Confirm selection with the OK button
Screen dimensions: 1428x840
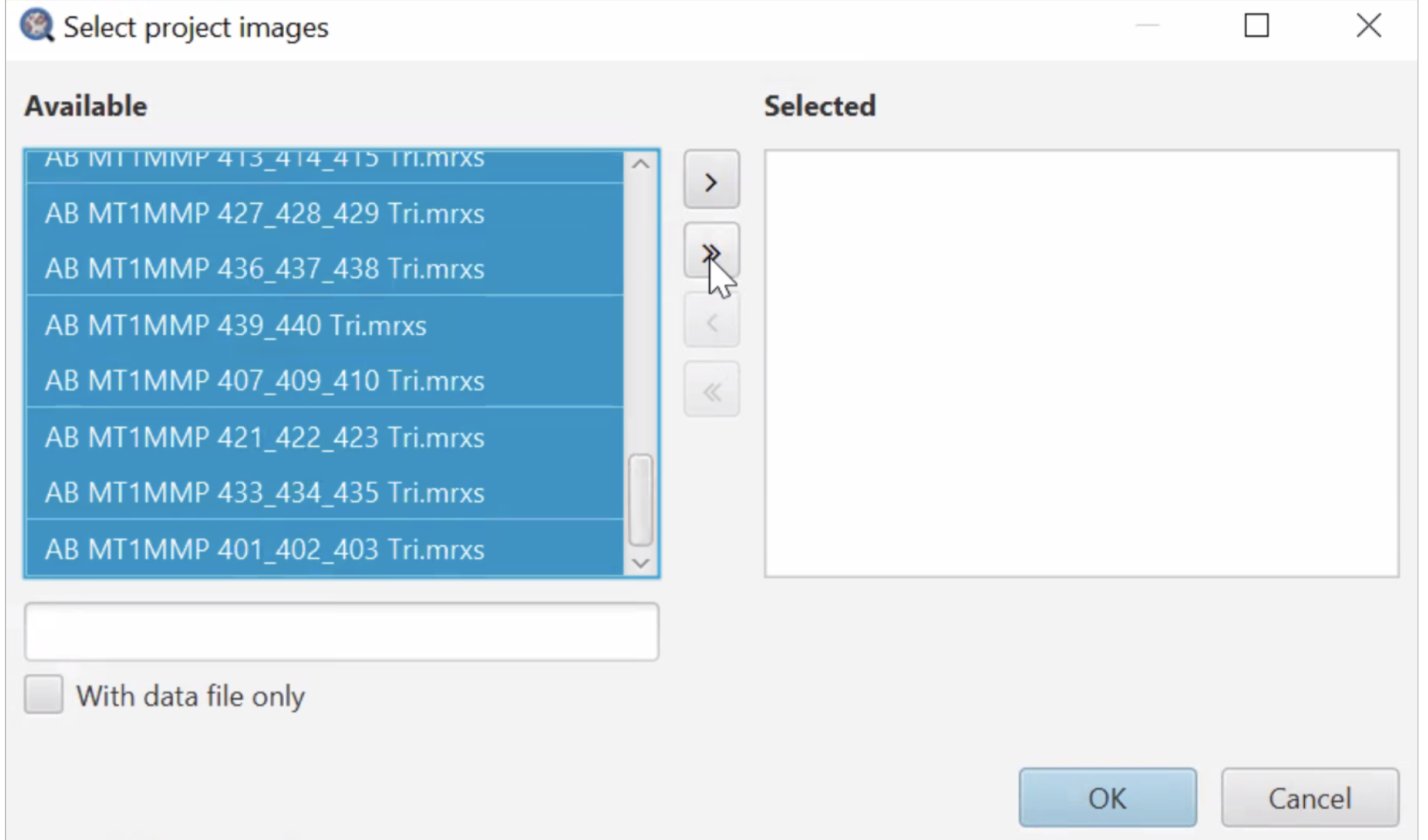pos(1107,798)
